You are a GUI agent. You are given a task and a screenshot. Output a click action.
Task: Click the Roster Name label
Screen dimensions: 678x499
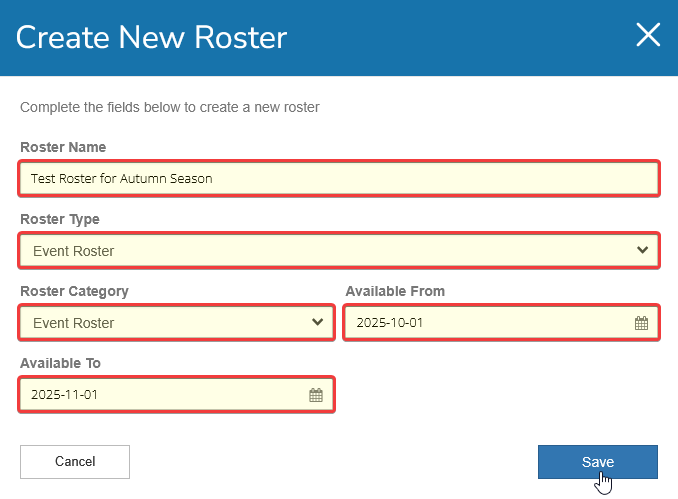click(64, 147)
